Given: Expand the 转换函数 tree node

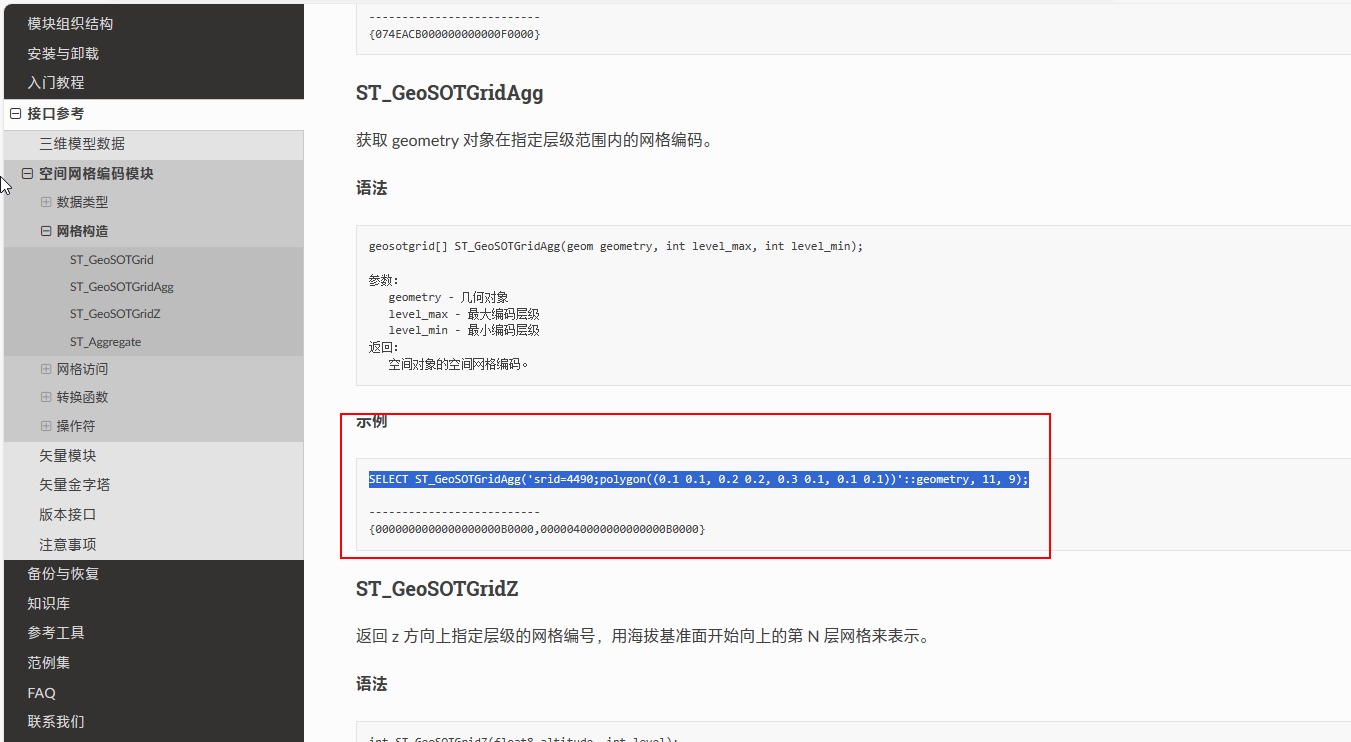Looking at the screenshot, I should [x=46, y=397].
